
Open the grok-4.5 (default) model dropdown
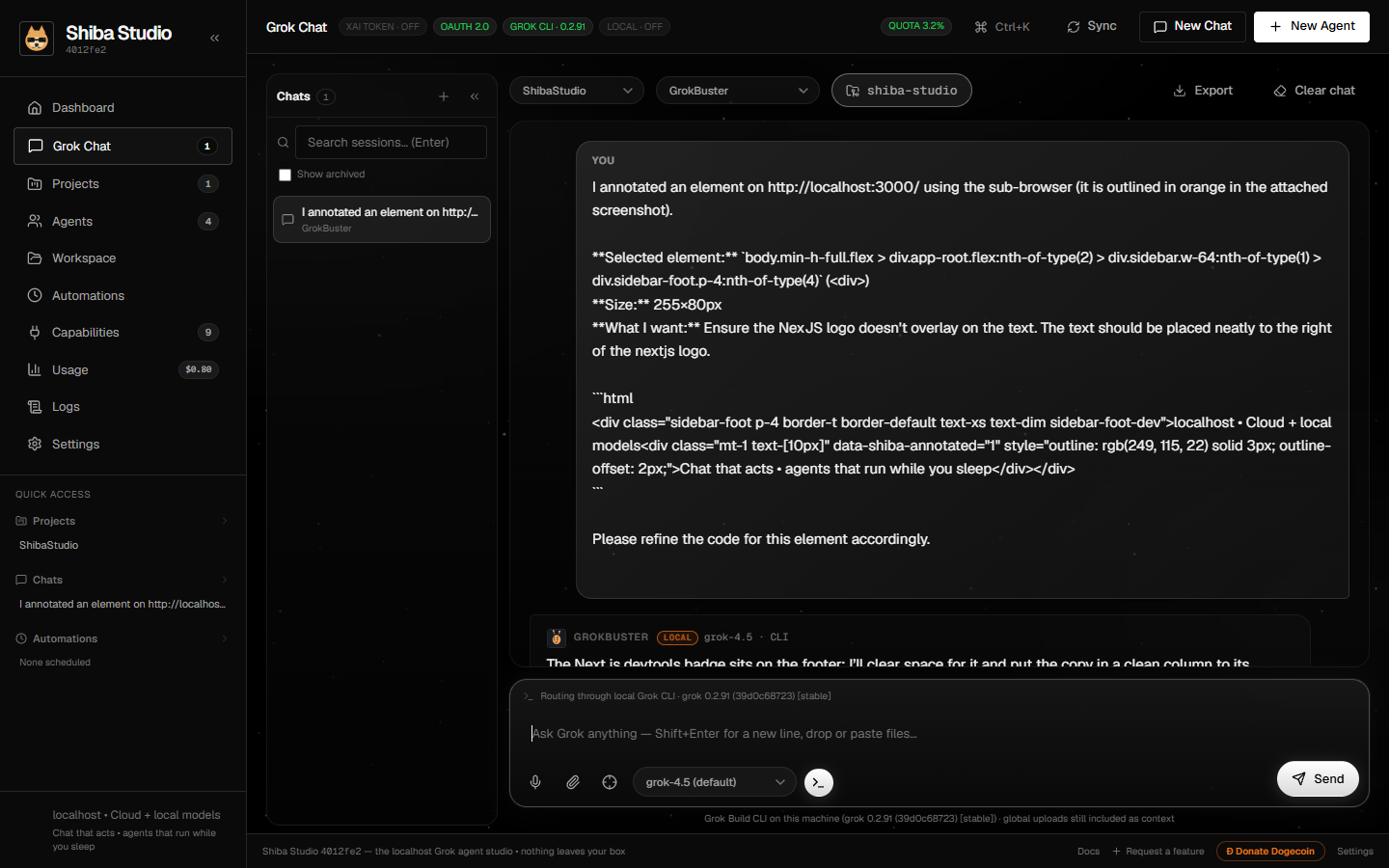[x=715, y=782]
